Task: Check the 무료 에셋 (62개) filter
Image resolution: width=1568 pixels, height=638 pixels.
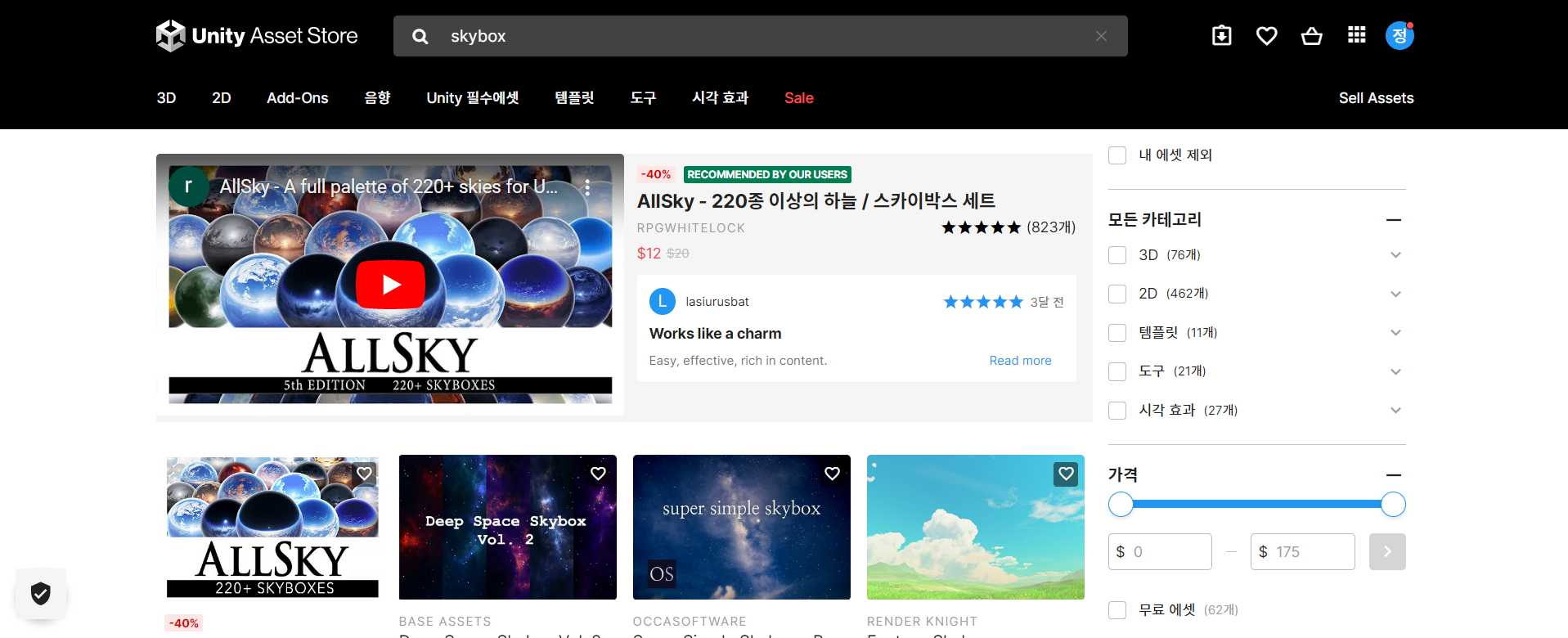Action: 1117,610
